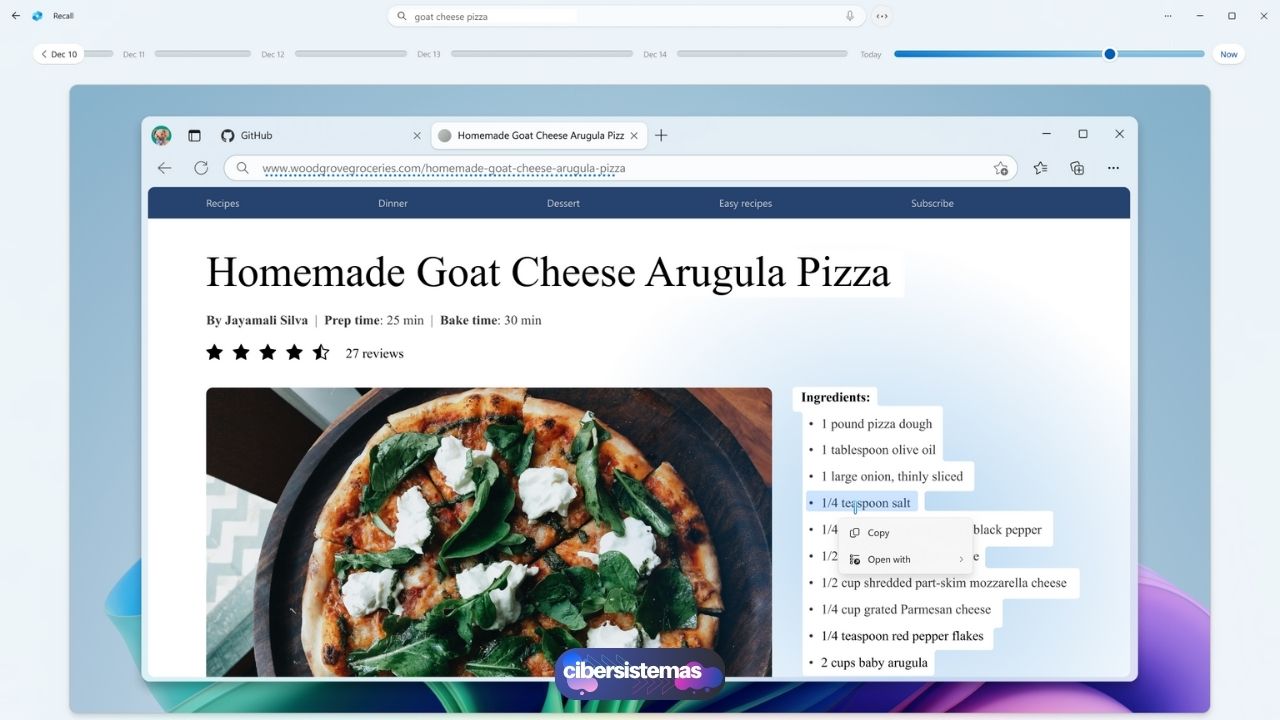Add this page to favorites star icon
This screenshot has width=1280, height=720.
(1000, 168)
